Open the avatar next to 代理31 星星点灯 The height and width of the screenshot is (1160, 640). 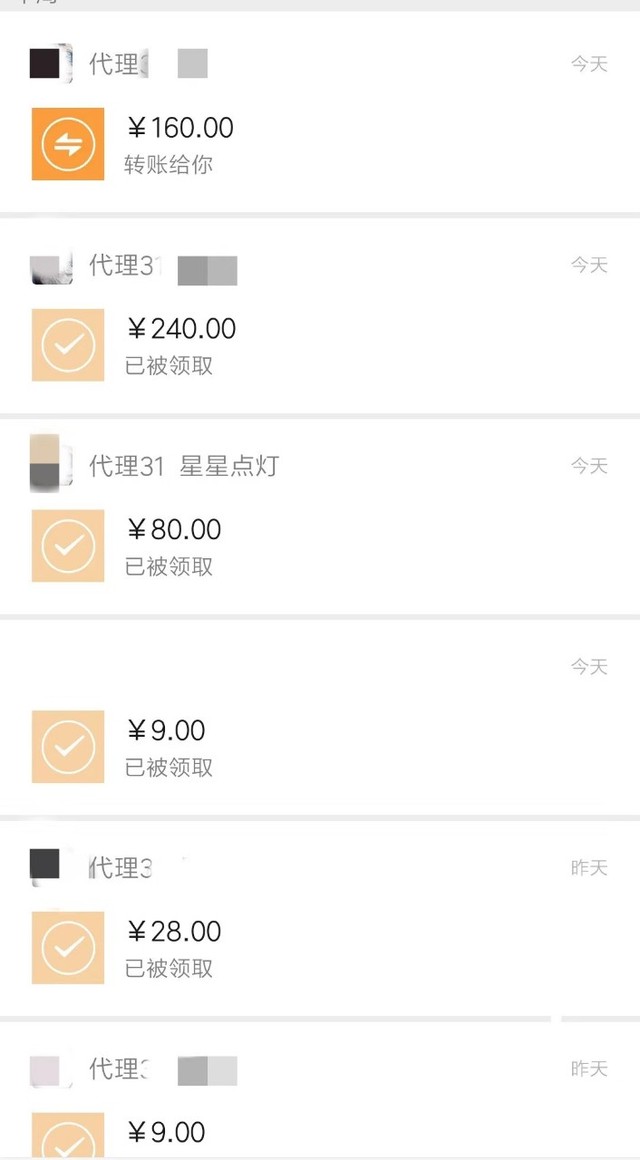pos(50,463)
